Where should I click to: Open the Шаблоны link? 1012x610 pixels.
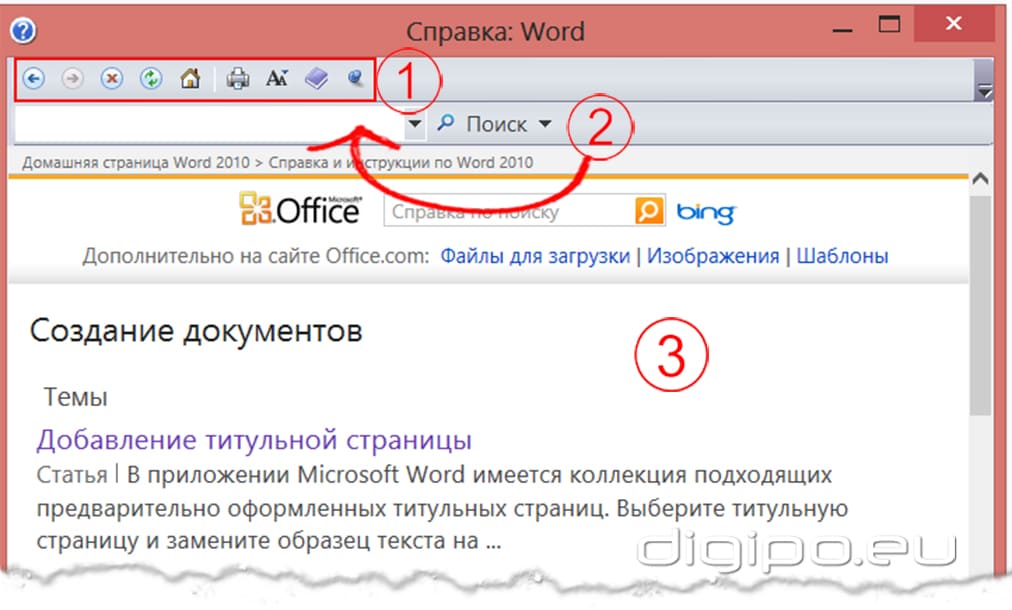[841, 255]
